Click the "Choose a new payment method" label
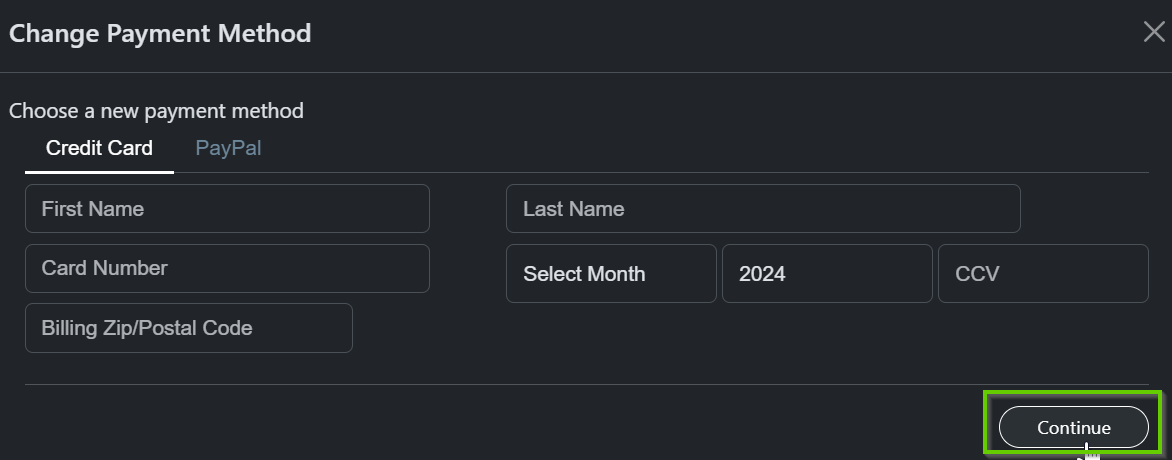 click(x=156, y=111)
